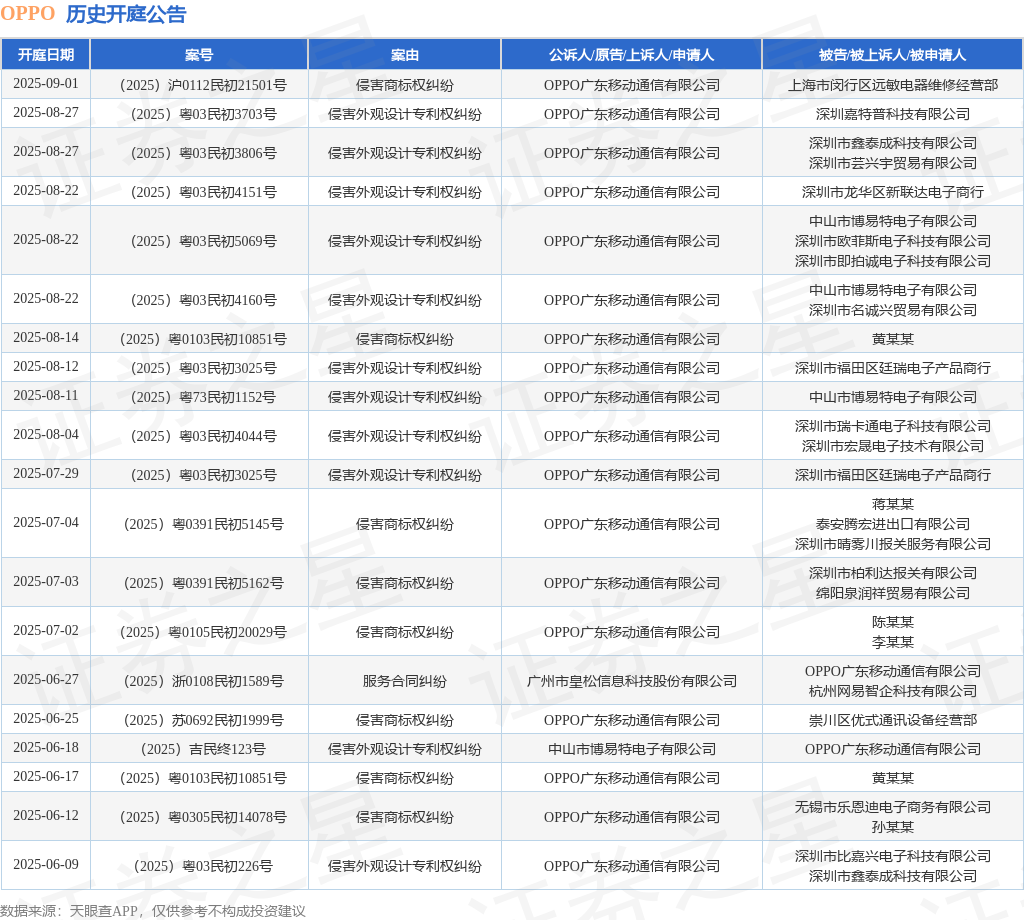Viewport: 1024px width, 920px height.
Task: Click the case cause '服务合同纠纷'
Action: pos(404,680)
